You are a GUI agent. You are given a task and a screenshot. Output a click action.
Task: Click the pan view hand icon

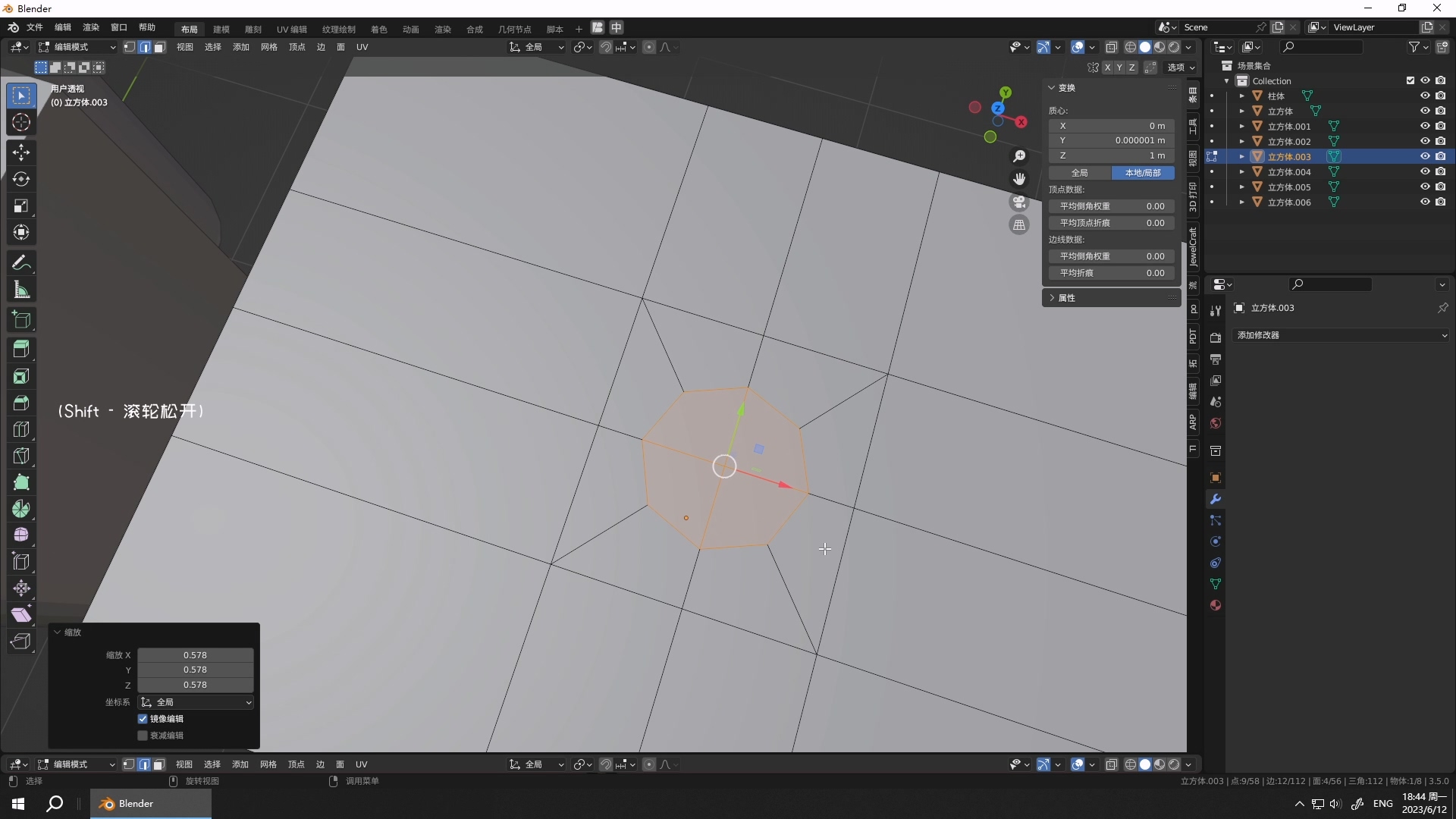click(1019, 179)
